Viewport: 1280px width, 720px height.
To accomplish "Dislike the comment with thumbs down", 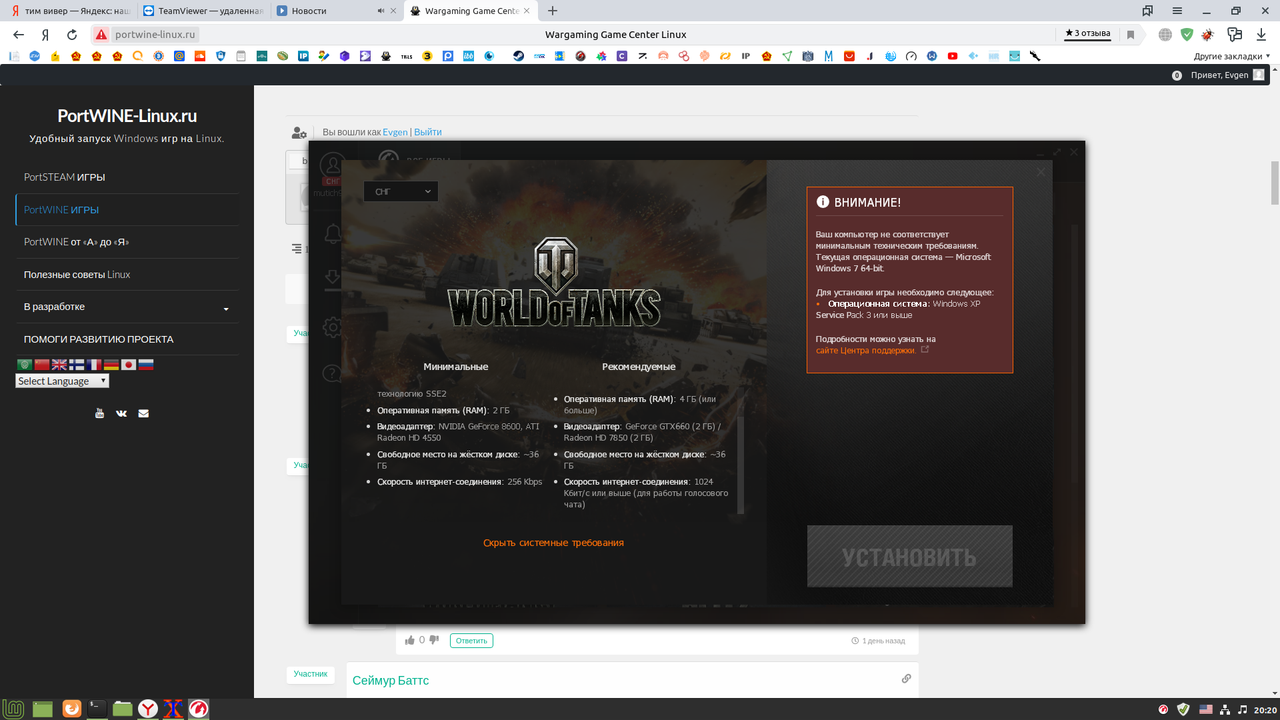I will [x=434, y=640].
